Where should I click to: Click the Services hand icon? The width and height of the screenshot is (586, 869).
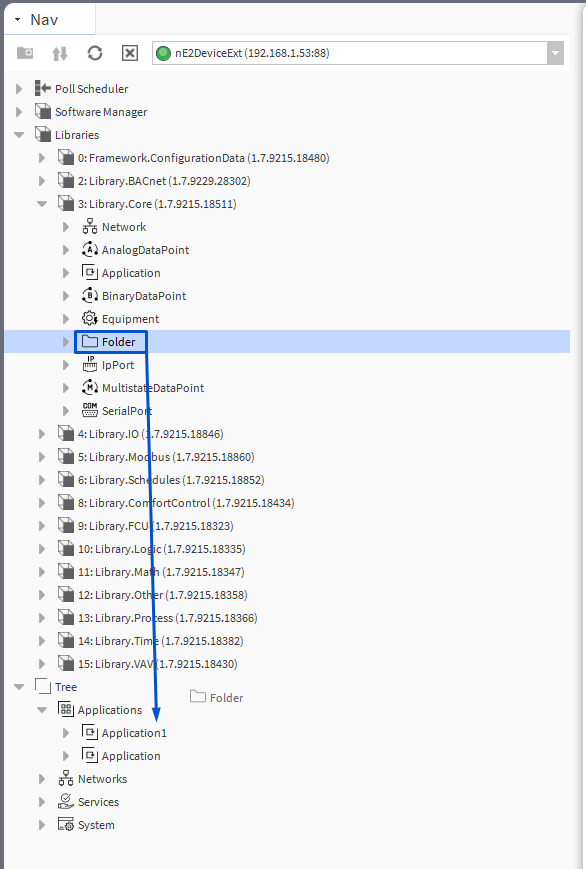tap(66, 801)
